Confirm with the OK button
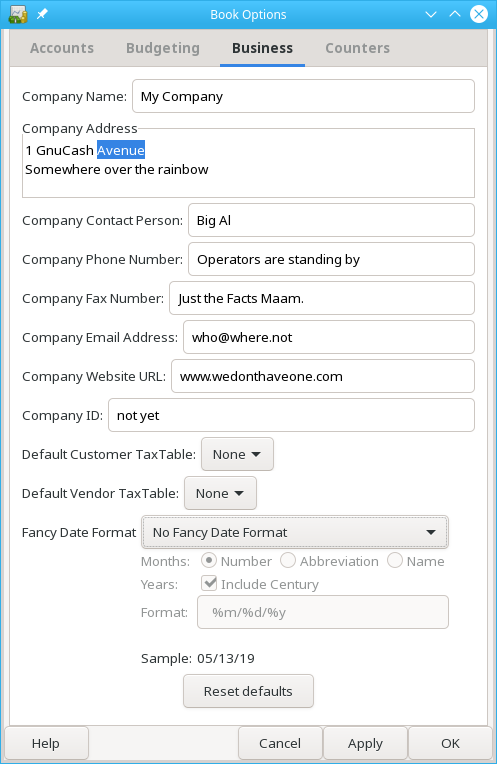 click(x=451, y=743)
